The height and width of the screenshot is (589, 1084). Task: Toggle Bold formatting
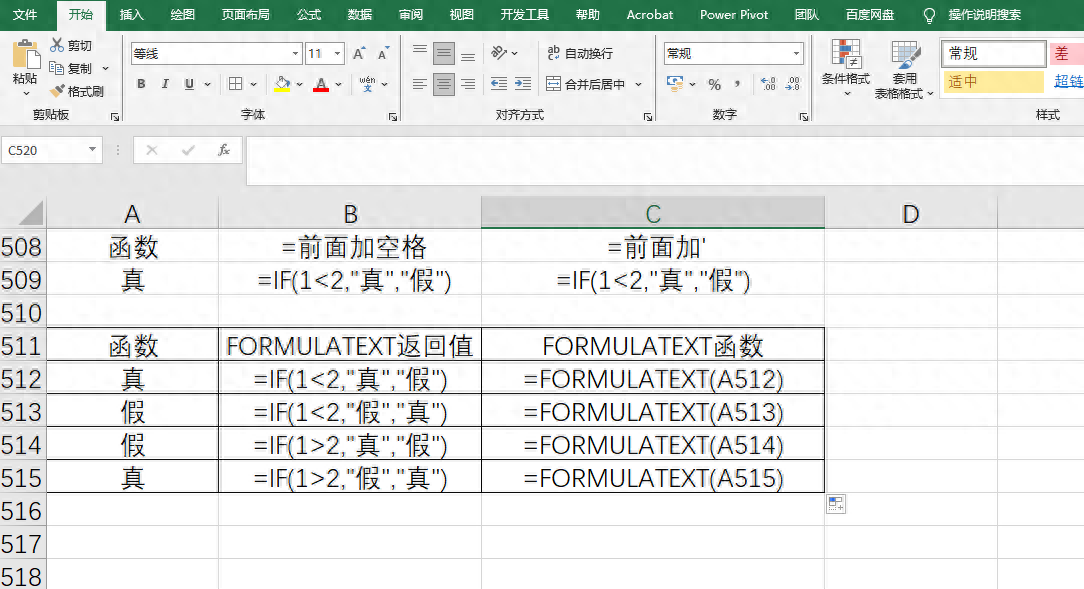(x=141, y=84)
